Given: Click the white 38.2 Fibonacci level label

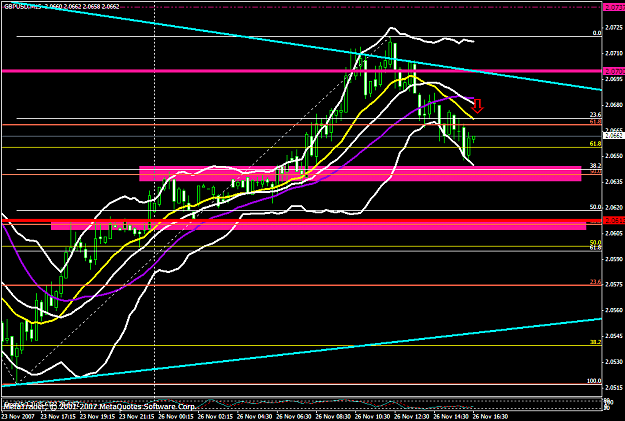Looking at the screenshot, I should (596, 165).
